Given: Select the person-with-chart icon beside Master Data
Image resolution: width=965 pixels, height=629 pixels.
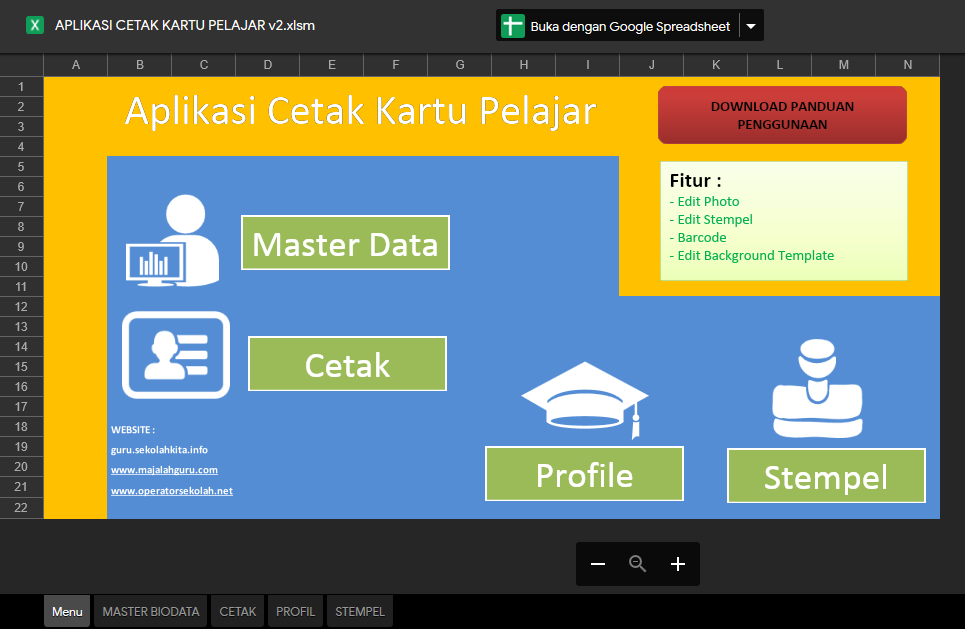Looking at the screenshot, I should [173, 240].
